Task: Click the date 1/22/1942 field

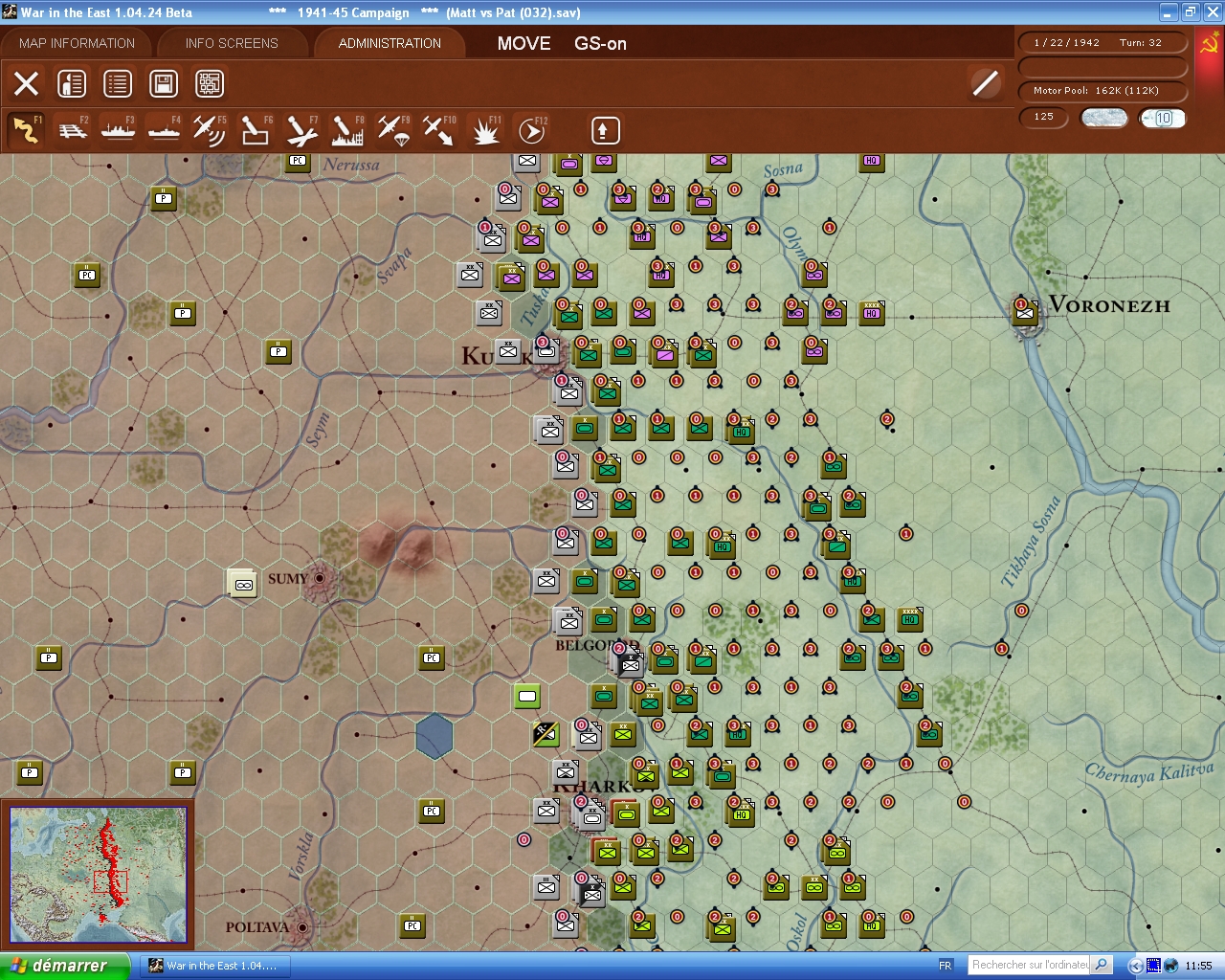Action: (x=1102, y=42)
